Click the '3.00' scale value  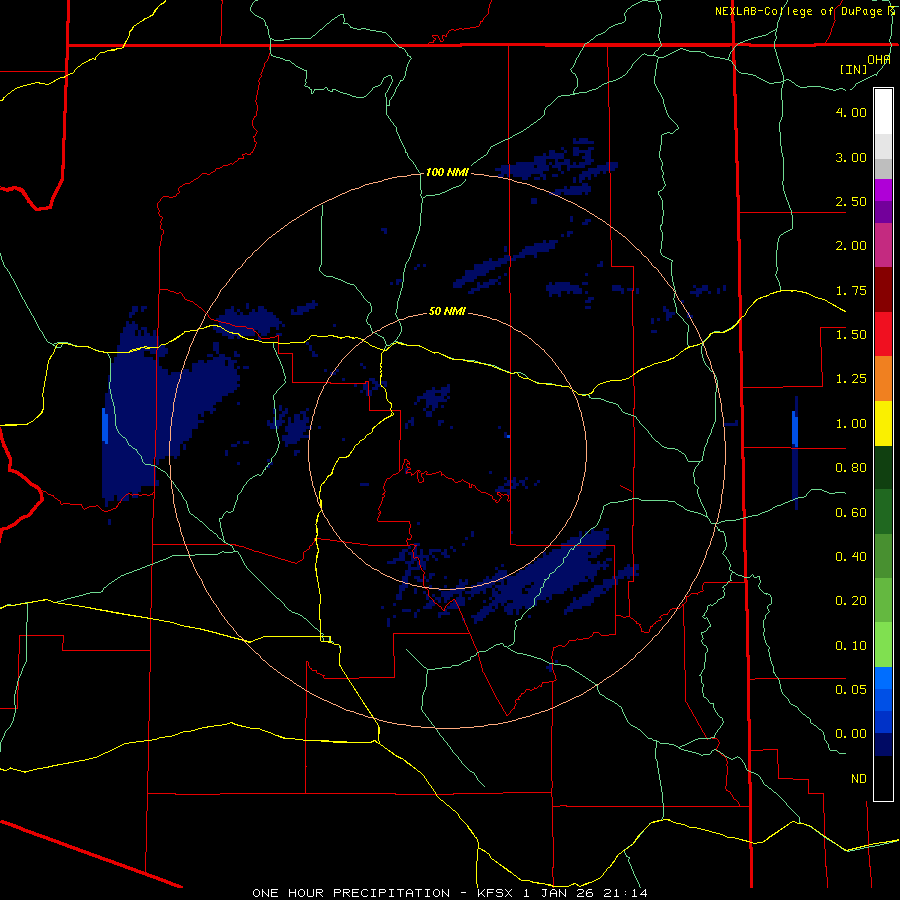(851, 157)
